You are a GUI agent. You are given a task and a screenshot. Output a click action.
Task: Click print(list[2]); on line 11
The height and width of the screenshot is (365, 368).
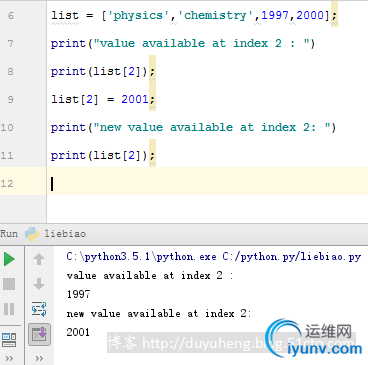[x=103, y=155]
